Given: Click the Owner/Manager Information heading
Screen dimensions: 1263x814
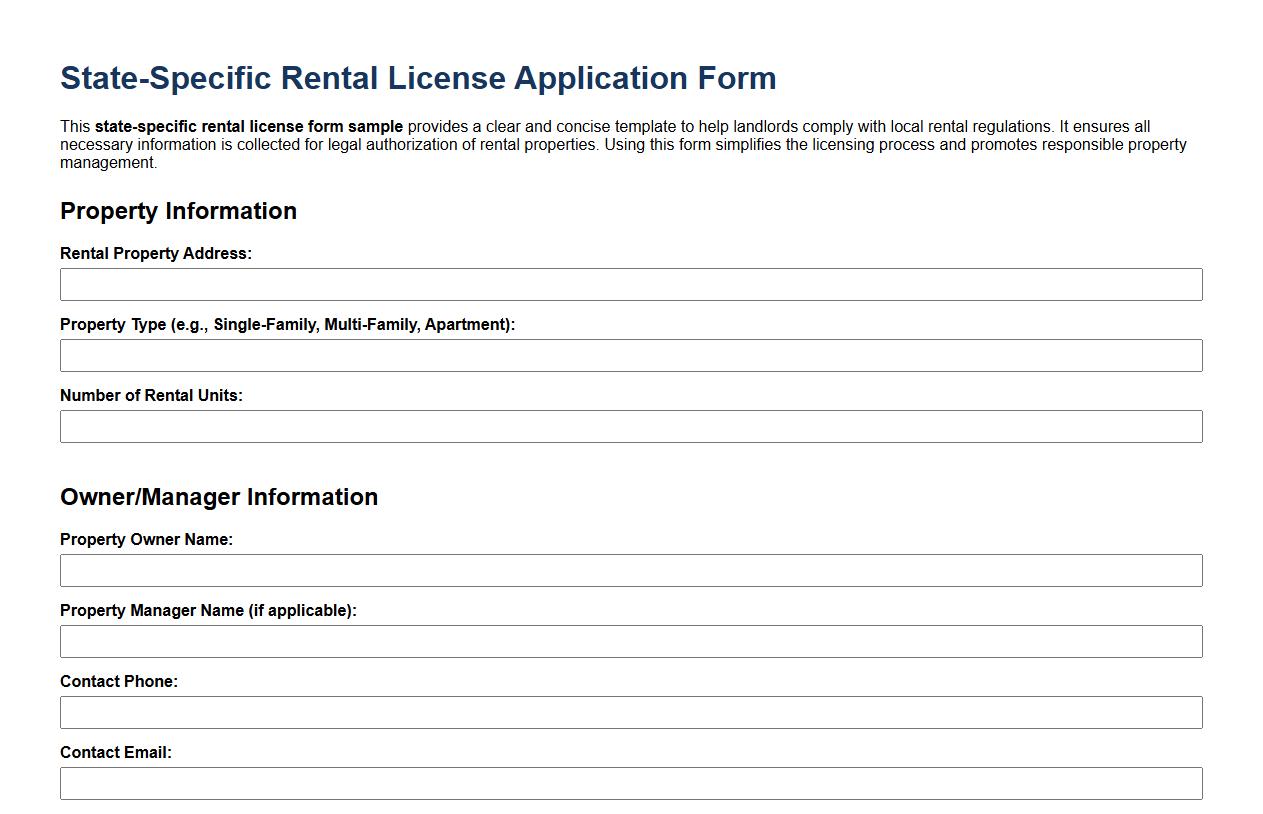Looking at the screenshot, I should [219, 497].
